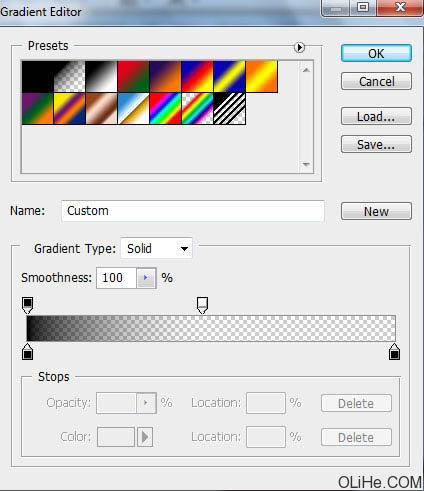The width and height of the screenshot is (424, 491).
Task: Choose the chrome blue-gold gradient preset
Action: pyautogui.click(x=133, y=109)
